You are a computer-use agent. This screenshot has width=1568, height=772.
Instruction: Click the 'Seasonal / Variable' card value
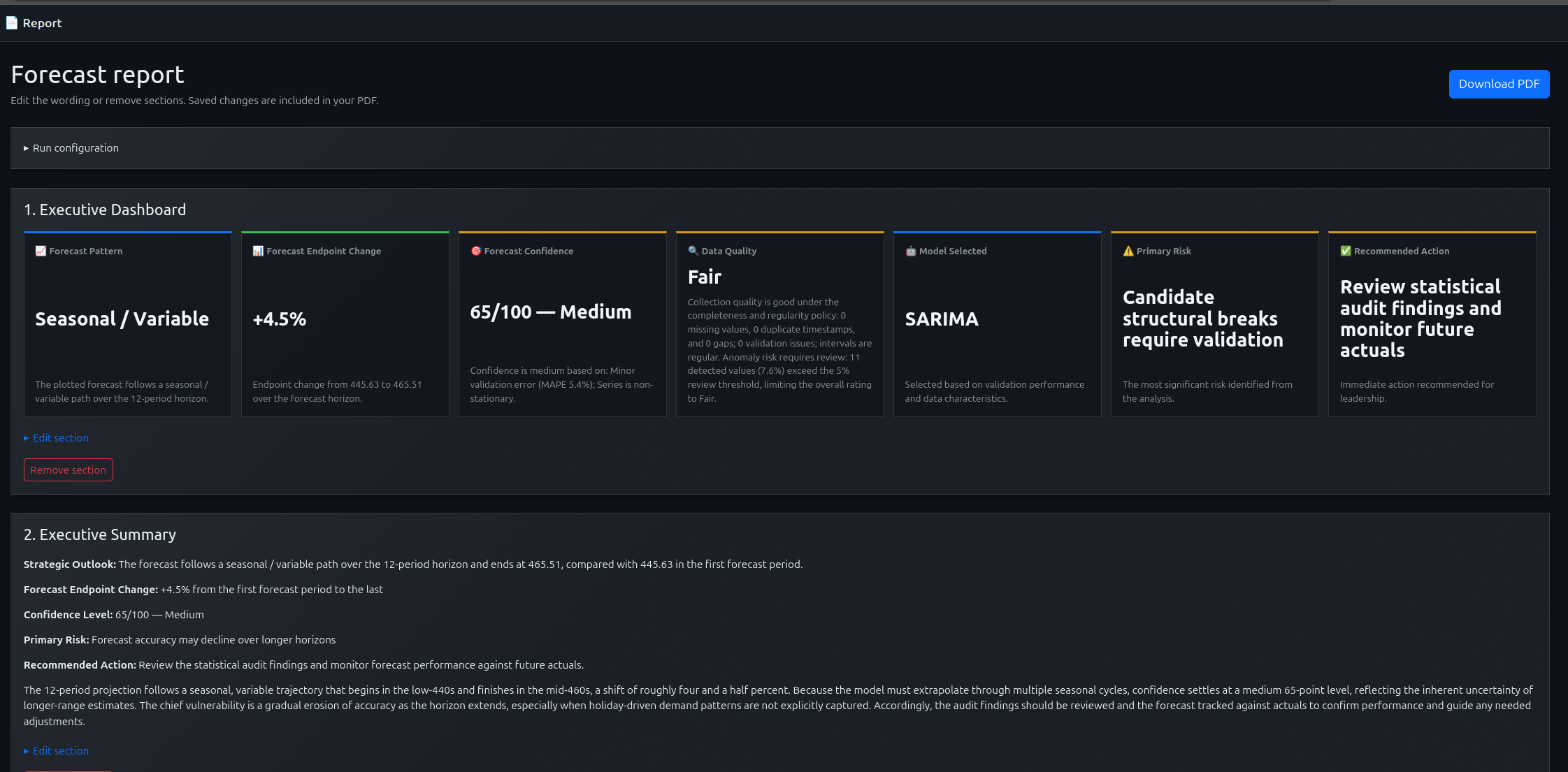pyautogui.click(x=122, y=319)
